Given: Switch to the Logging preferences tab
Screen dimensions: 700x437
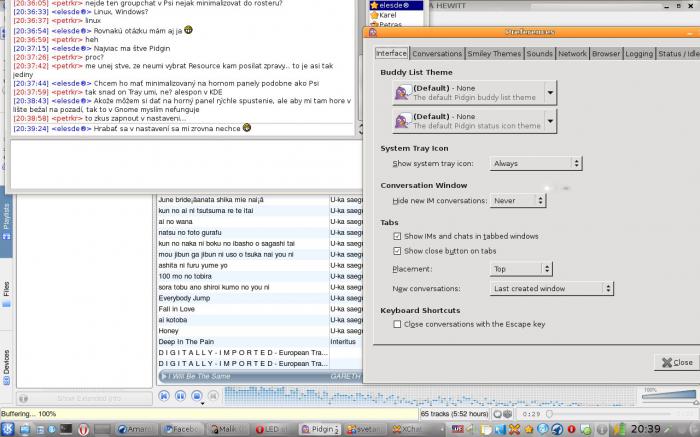Looking at the screenshot, I should 639,54.
